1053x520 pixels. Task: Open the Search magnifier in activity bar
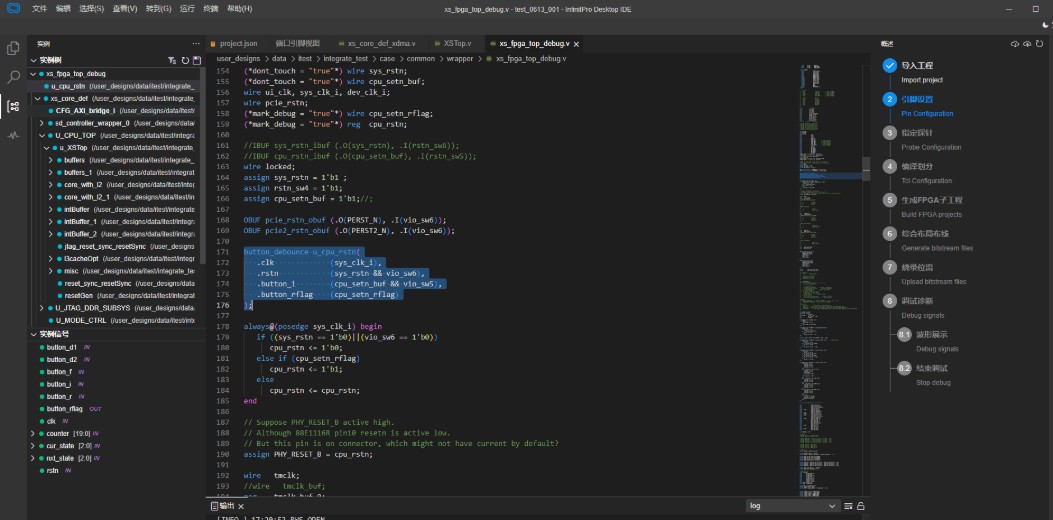pyautogui.click(x=13, y=77)
